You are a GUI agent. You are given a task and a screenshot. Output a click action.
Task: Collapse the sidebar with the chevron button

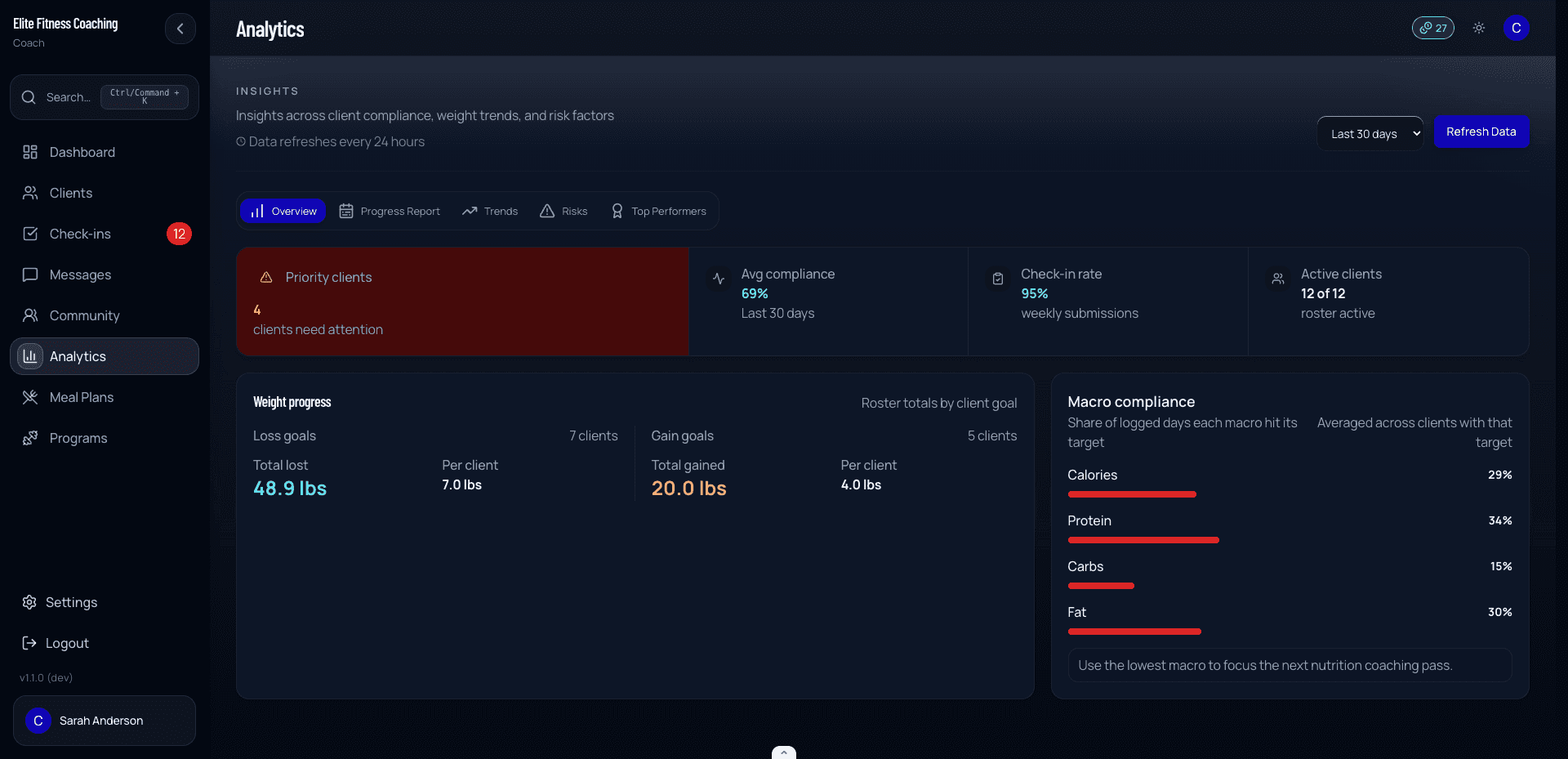(180, 29)
